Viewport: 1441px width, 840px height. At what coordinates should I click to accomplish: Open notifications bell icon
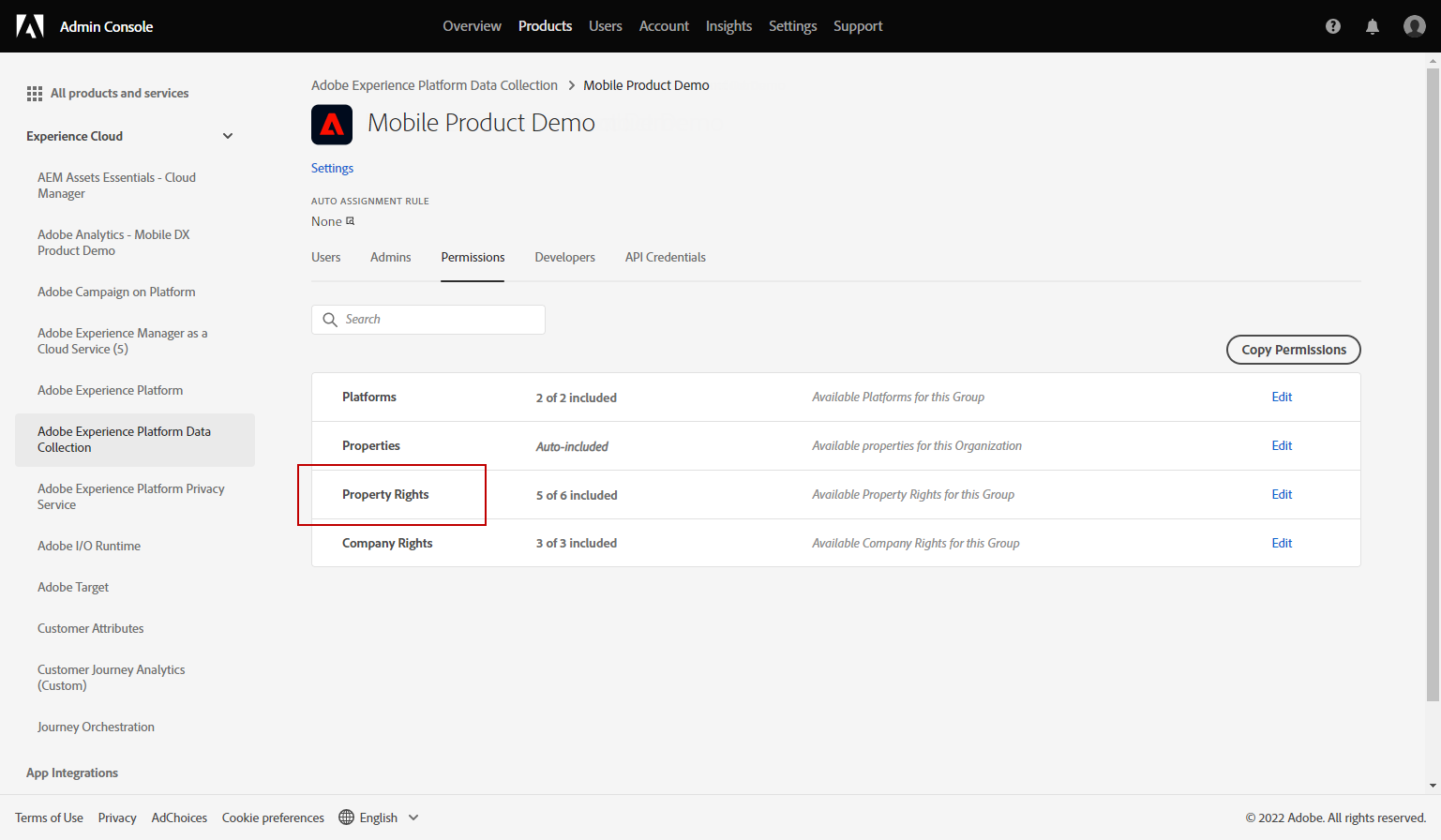click(x=1373, y=26)
